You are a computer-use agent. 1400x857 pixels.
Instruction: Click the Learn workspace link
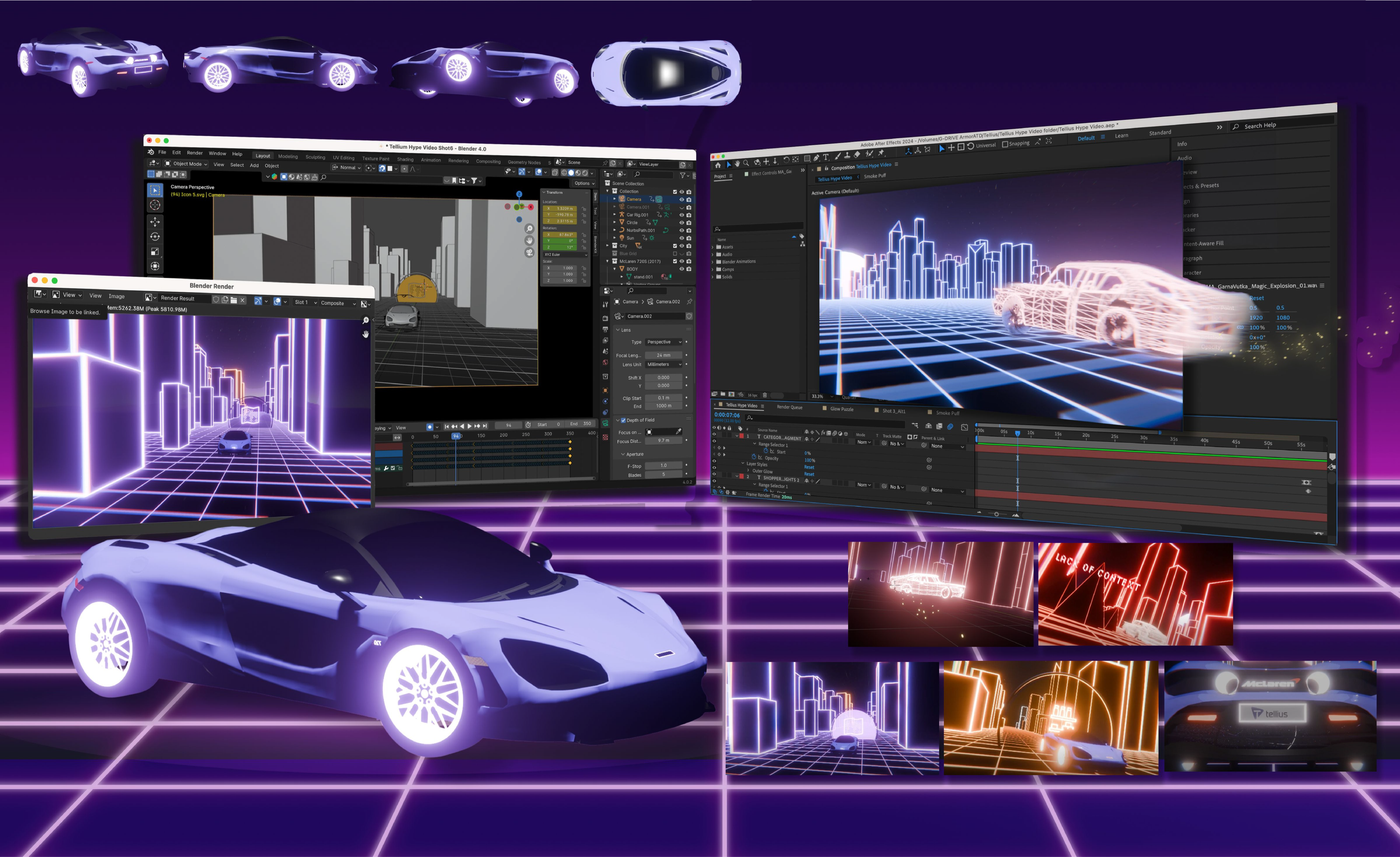point(1121,136)
